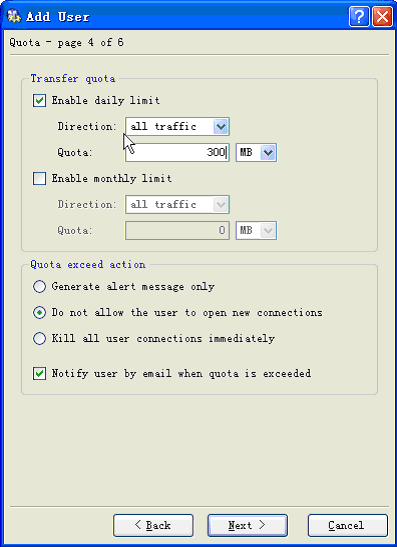The height and width of the screenshot is (547, 397).
Task: Open the daily Direction all traffic dropdown
Action: [x=177, y=126]
